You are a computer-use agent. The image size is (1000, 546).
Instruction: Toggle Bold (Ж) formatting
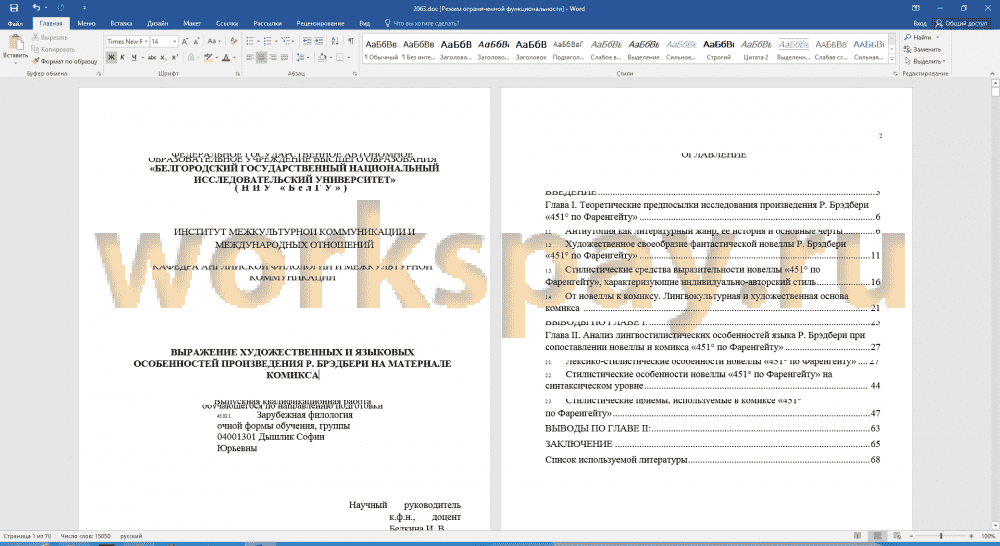(112, 57)
